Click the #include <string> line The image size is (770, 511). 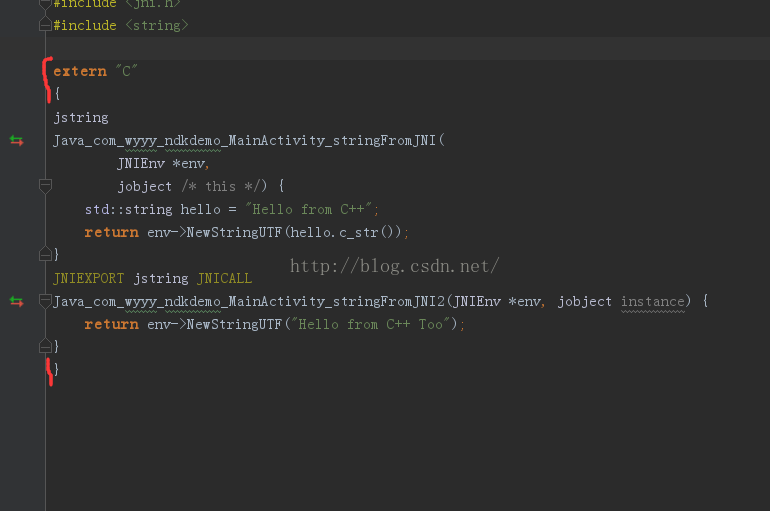pyautogui.click(x=121, y=25)
